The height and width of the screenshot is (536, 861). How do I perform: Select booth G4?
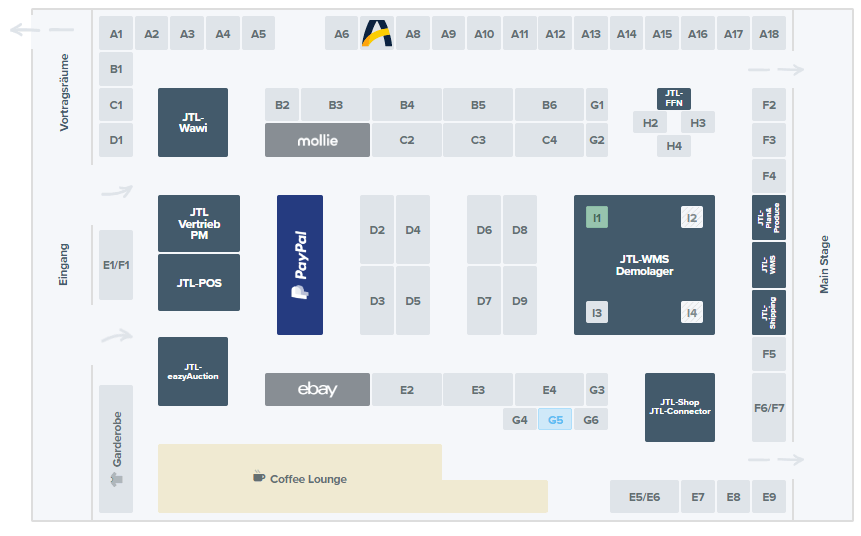click(519, 420)
